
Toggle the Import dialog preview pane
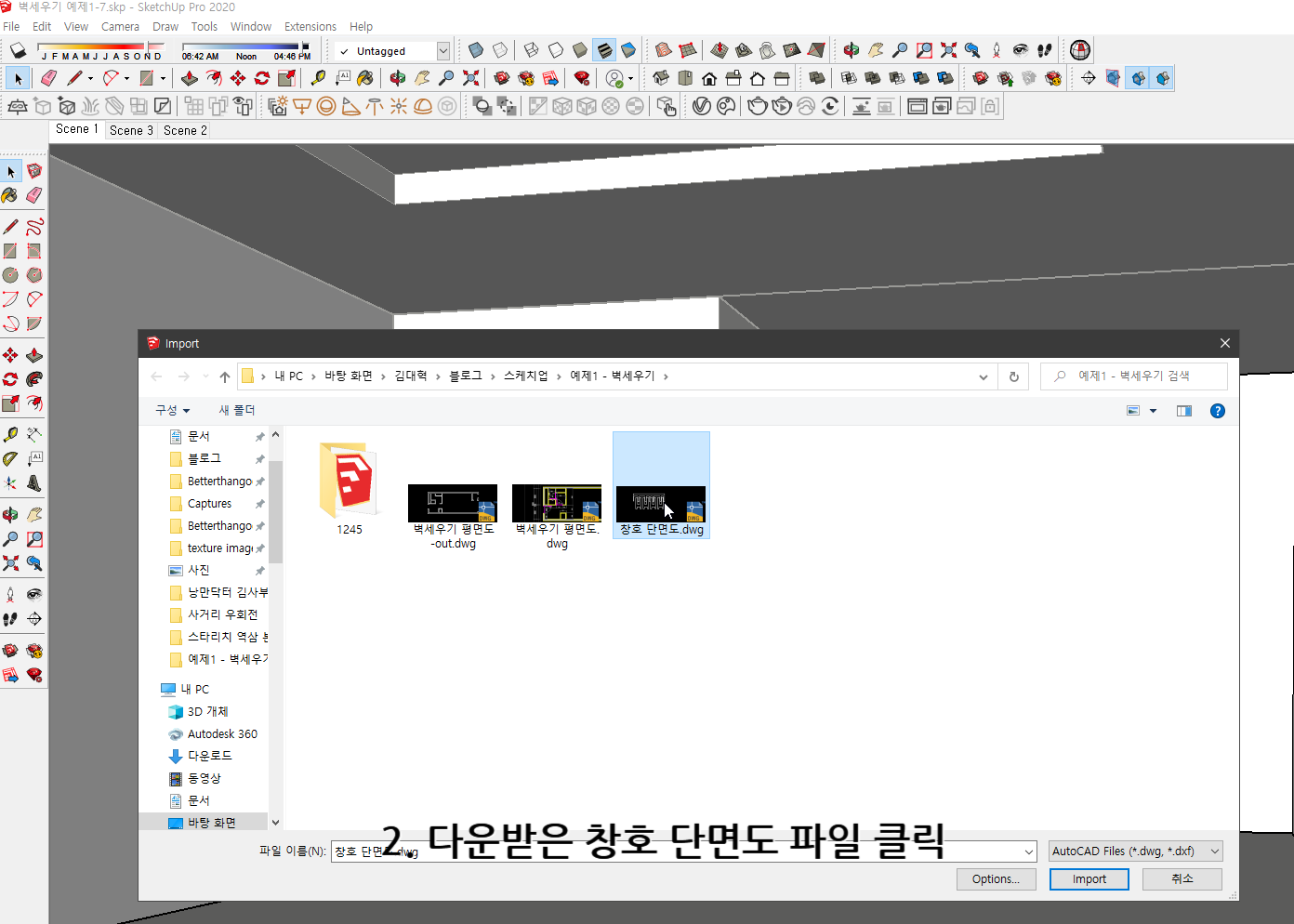[x=1183, y=410]
